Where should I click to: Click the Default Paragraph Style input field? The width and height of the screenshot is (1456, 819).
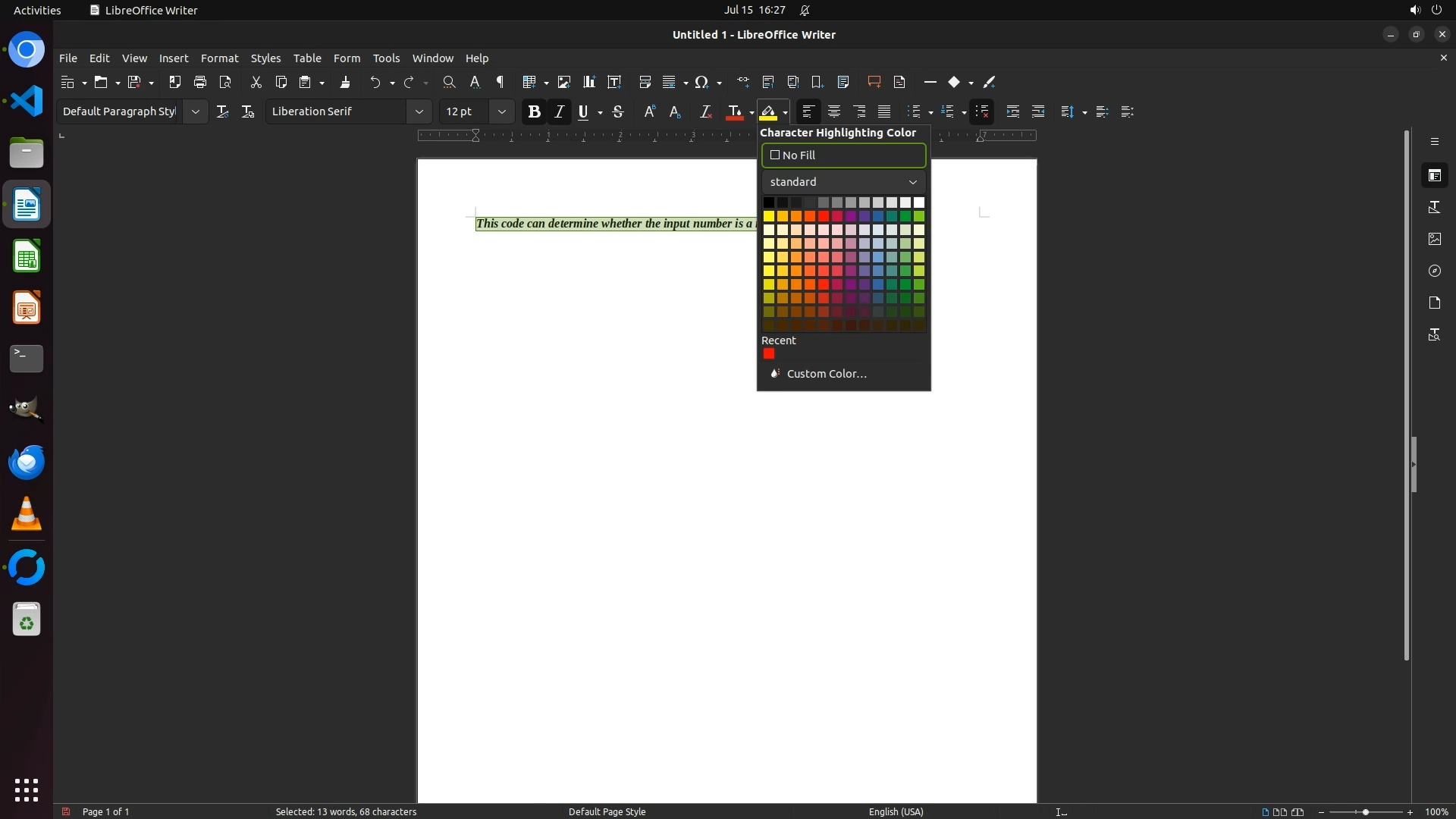(119, 111)
